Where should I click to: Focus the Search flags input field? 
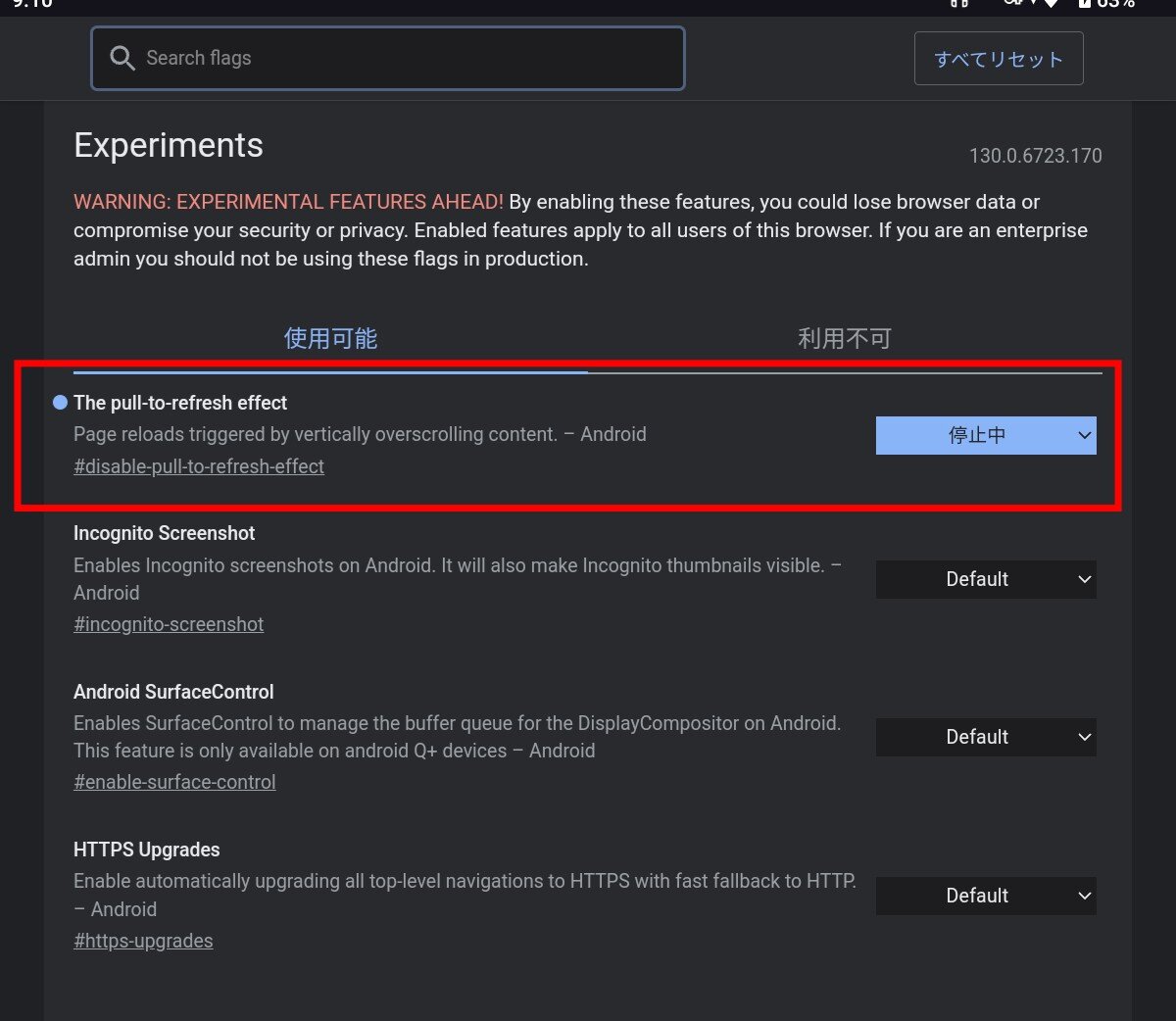(412, 59)
